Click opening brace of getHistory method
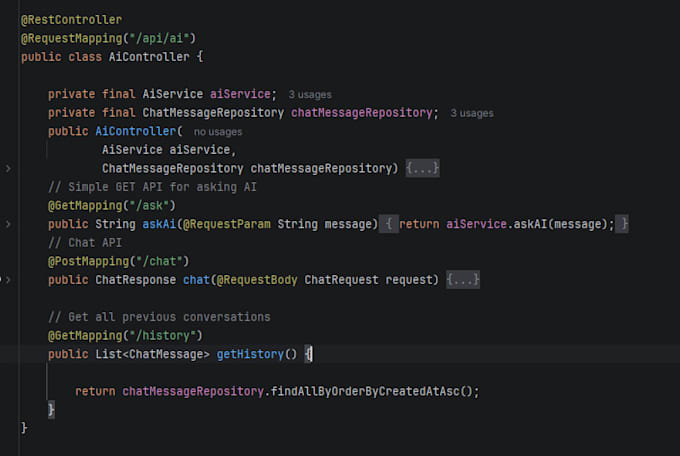 click(x=307, y=354)
